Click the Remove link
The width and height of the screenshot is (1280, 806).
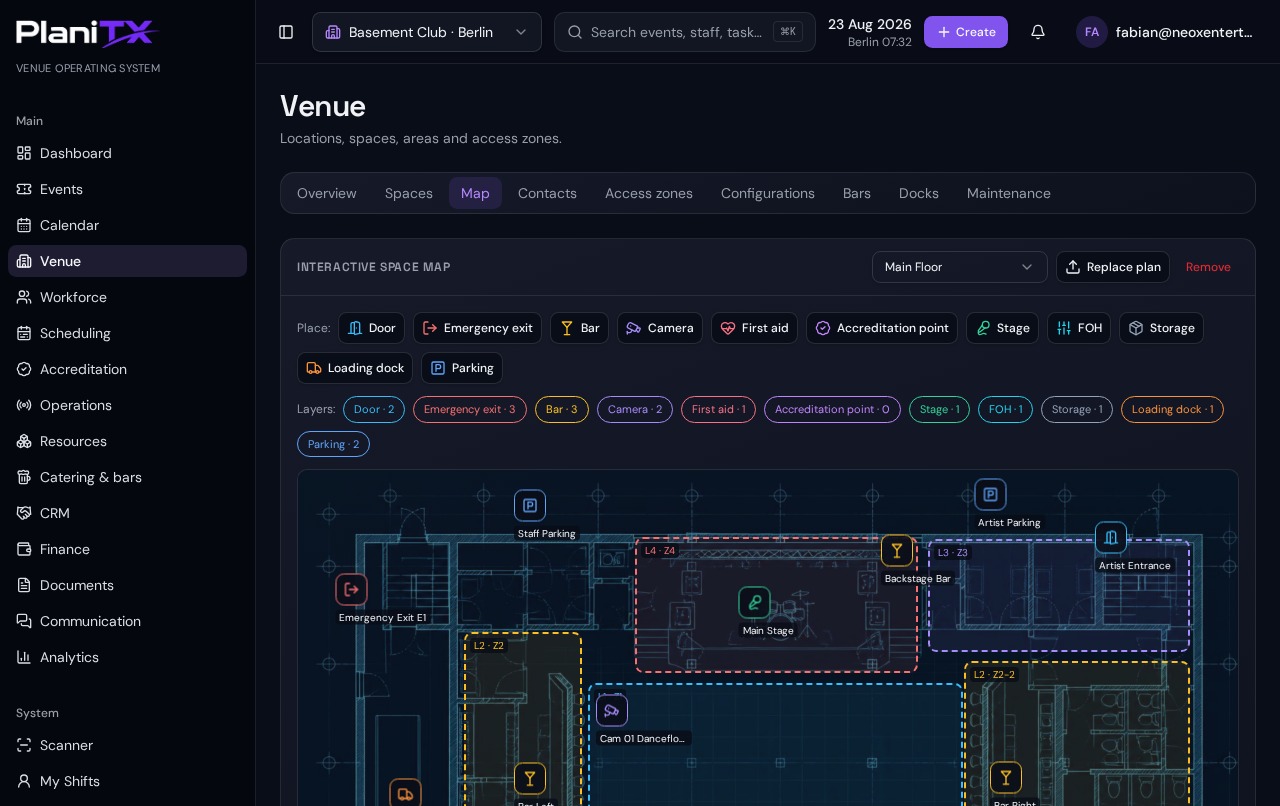coord(1208,267)
